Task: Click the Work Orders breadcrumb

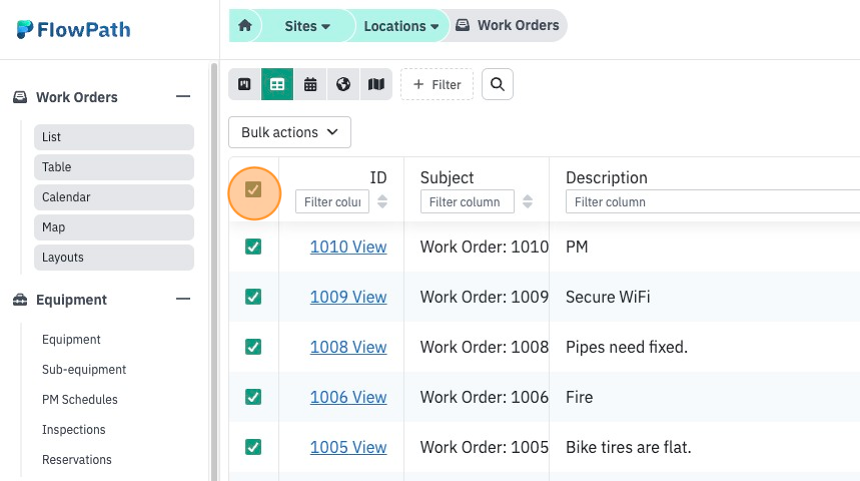Action: tap(508, 25)
